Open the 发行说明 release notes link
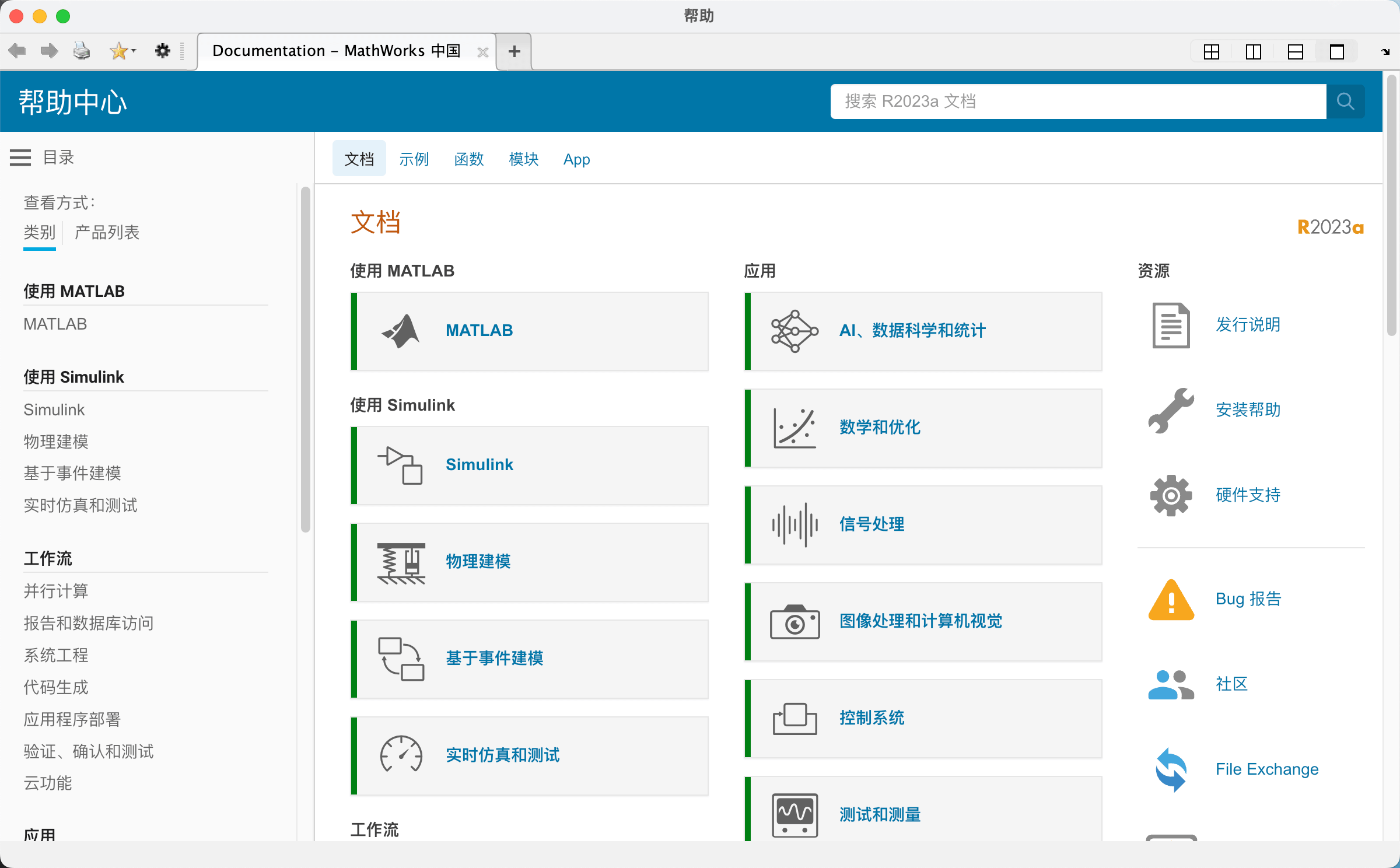This screenshot has width=1400, height=868. click(1248, 324)
